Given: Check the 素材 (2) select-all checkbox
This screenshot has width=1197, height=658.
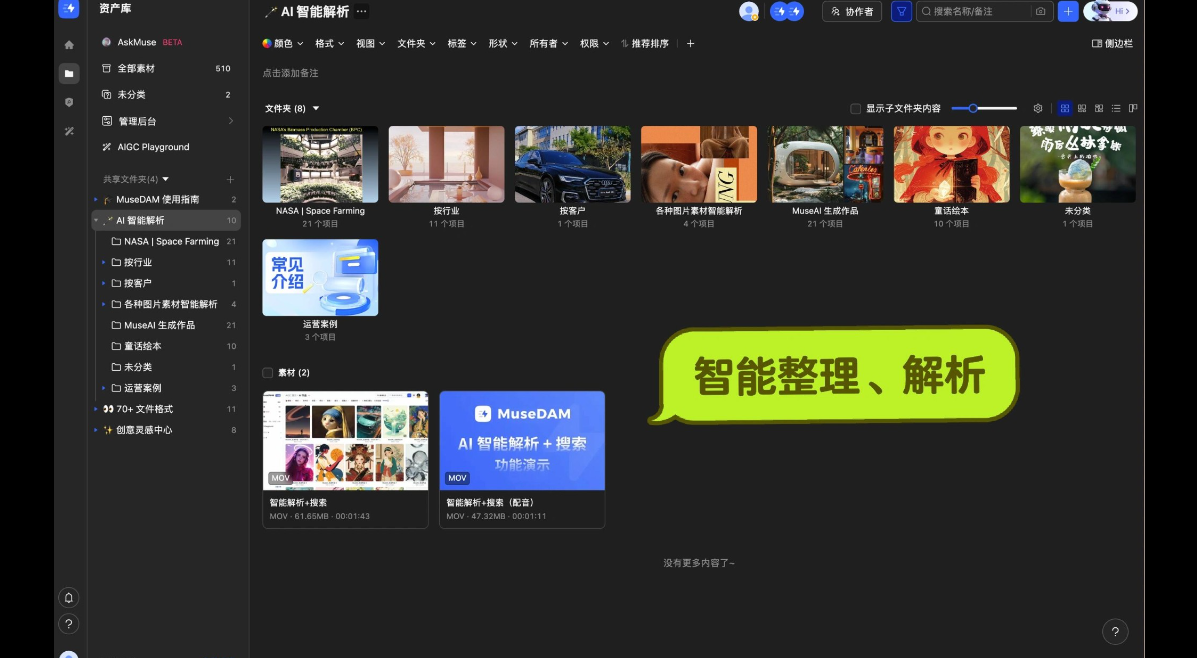Looking at the screenshot, I should click(x=267, y=373).
